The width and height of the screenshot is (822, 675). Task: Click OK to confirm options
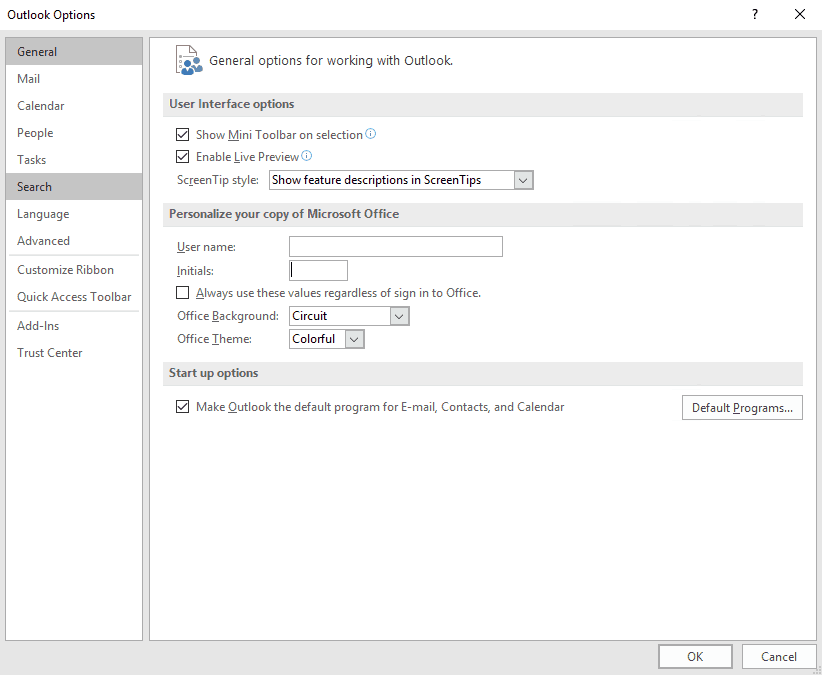click(695, 657)
